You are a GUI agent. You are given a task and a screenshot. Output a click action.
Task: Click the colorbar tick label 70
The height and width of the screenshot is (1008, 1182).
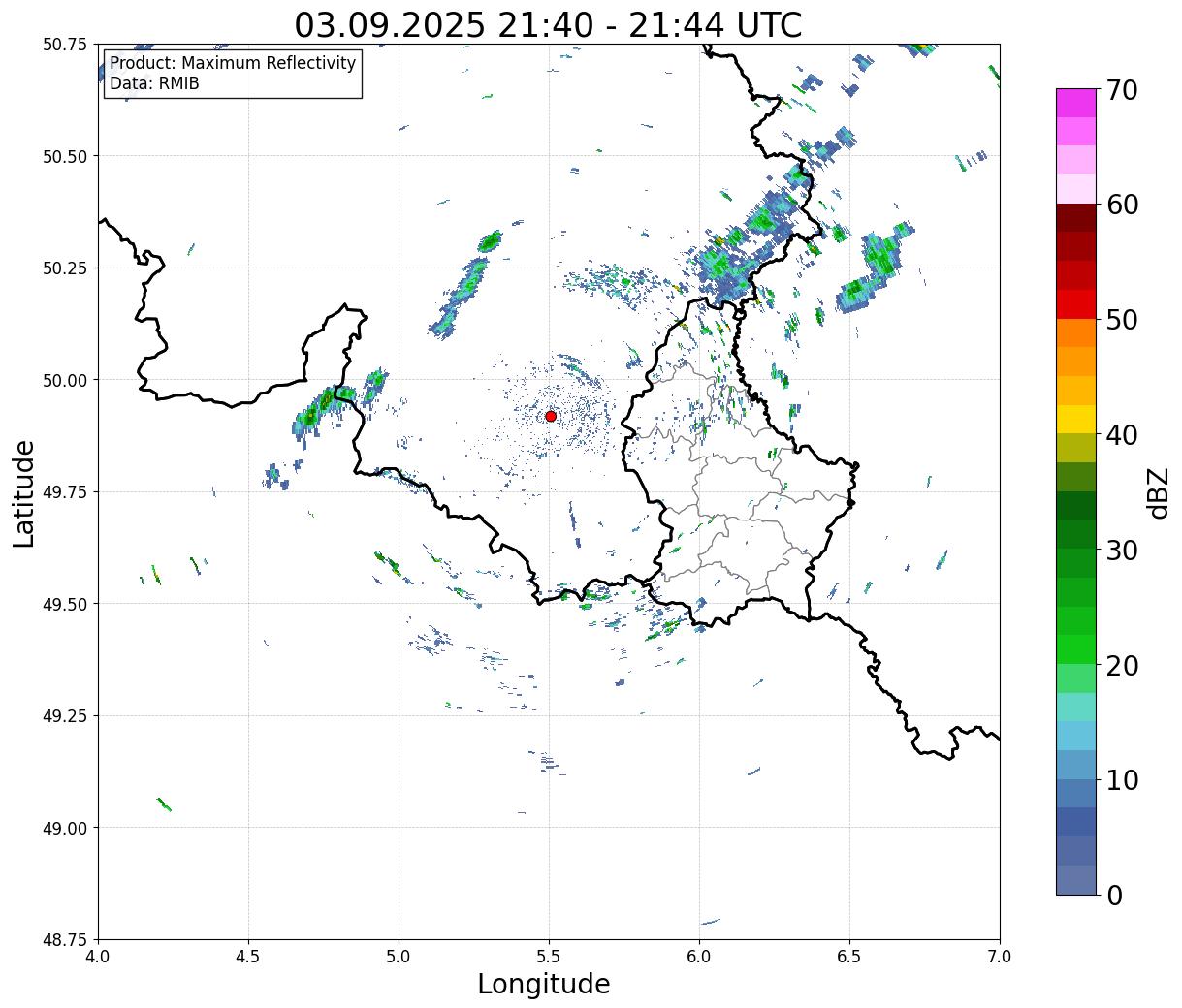coord(1121,90)
